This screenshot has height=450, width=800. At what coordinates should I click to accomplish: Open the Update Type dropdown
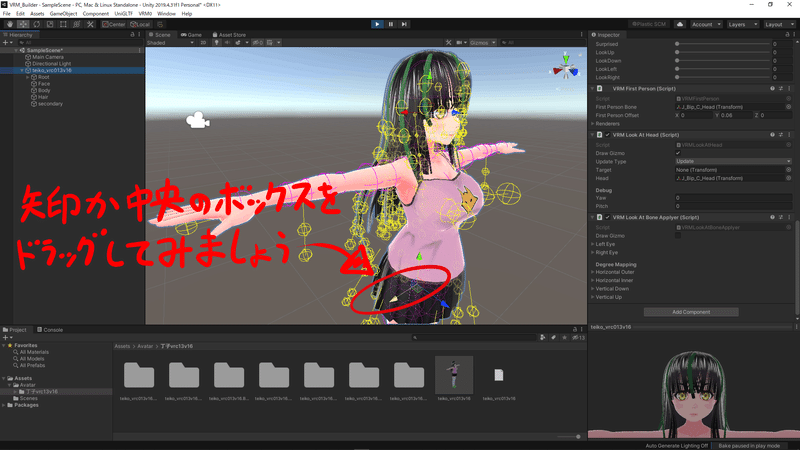point(733,161)
